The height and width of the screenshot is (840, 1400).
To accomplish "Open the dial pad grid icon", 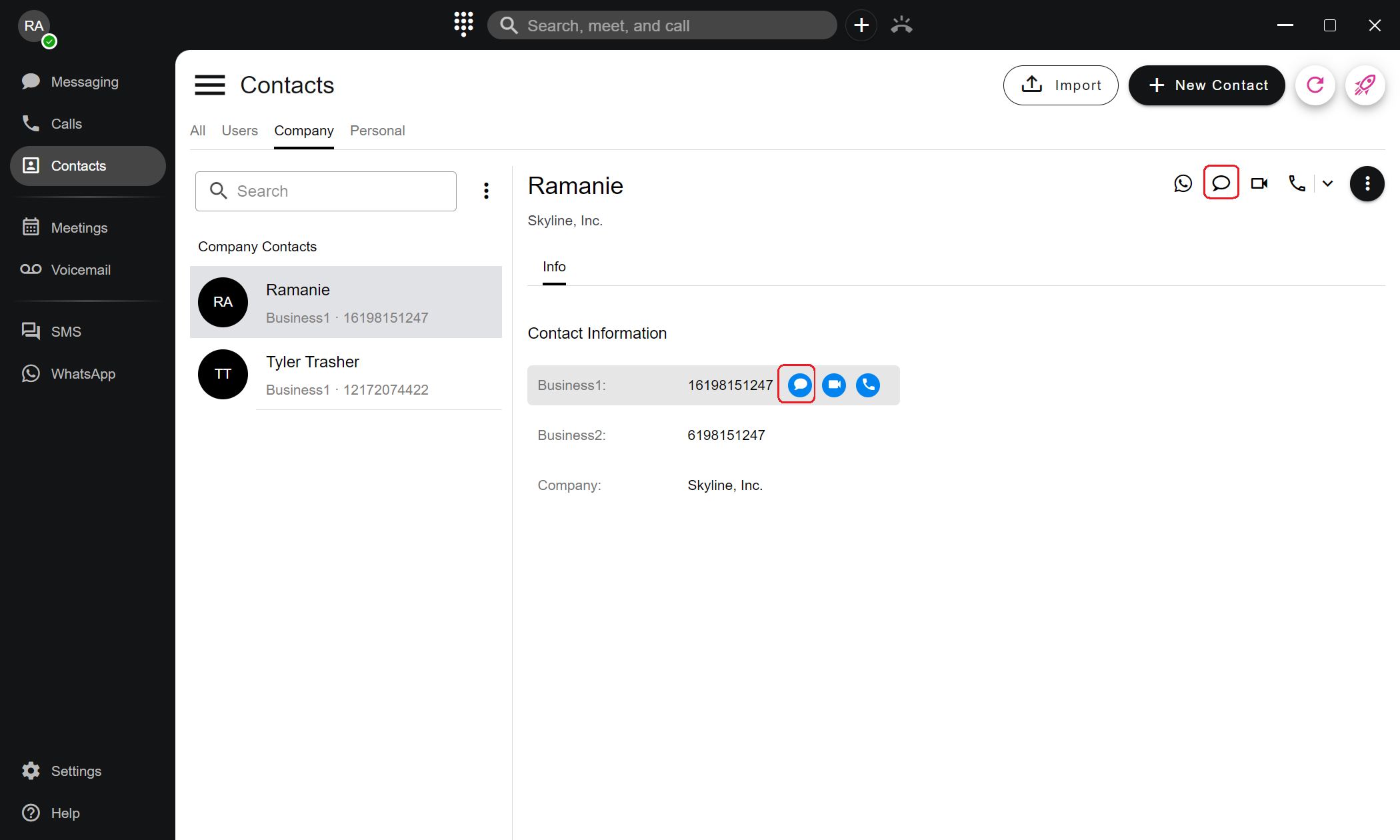I will point(463,24).
